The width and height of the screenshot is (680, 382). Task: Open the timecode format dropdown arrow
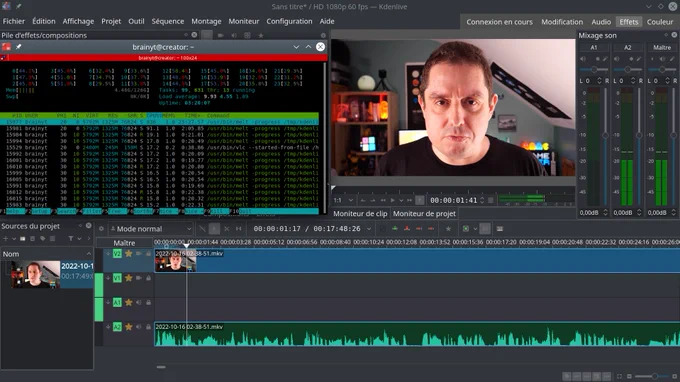pyautogui.click(x=369, y=229)
